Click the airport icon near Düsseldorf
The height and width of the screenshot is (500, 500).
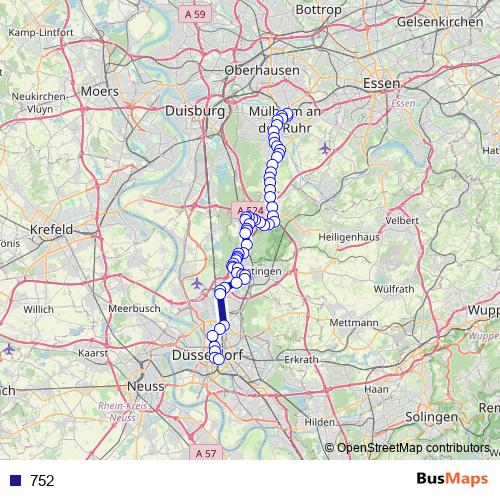(197, 284)
